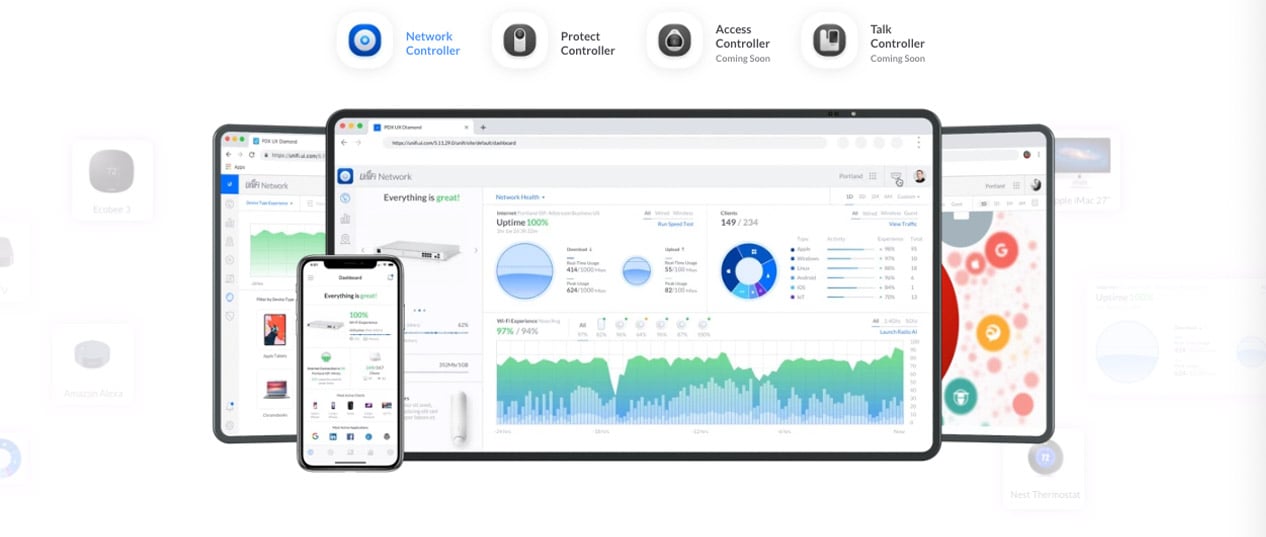Expand the Network Health dropdown
Image resolution: width=1266 pixels, height=537 pixels.
pos(521,197)
